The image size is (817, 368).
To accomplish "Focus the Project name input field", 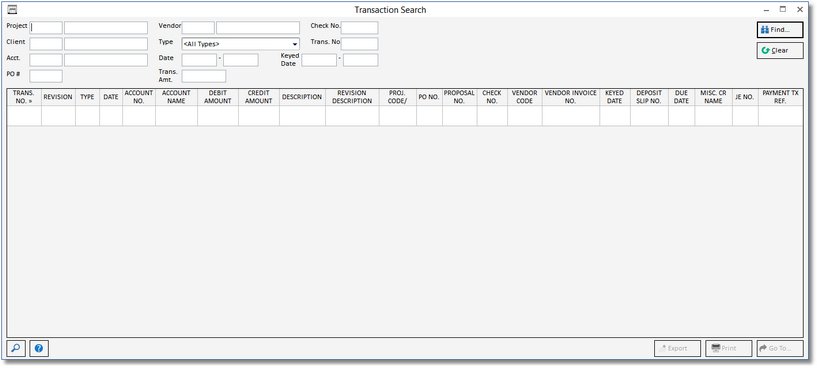I will 106,28.
